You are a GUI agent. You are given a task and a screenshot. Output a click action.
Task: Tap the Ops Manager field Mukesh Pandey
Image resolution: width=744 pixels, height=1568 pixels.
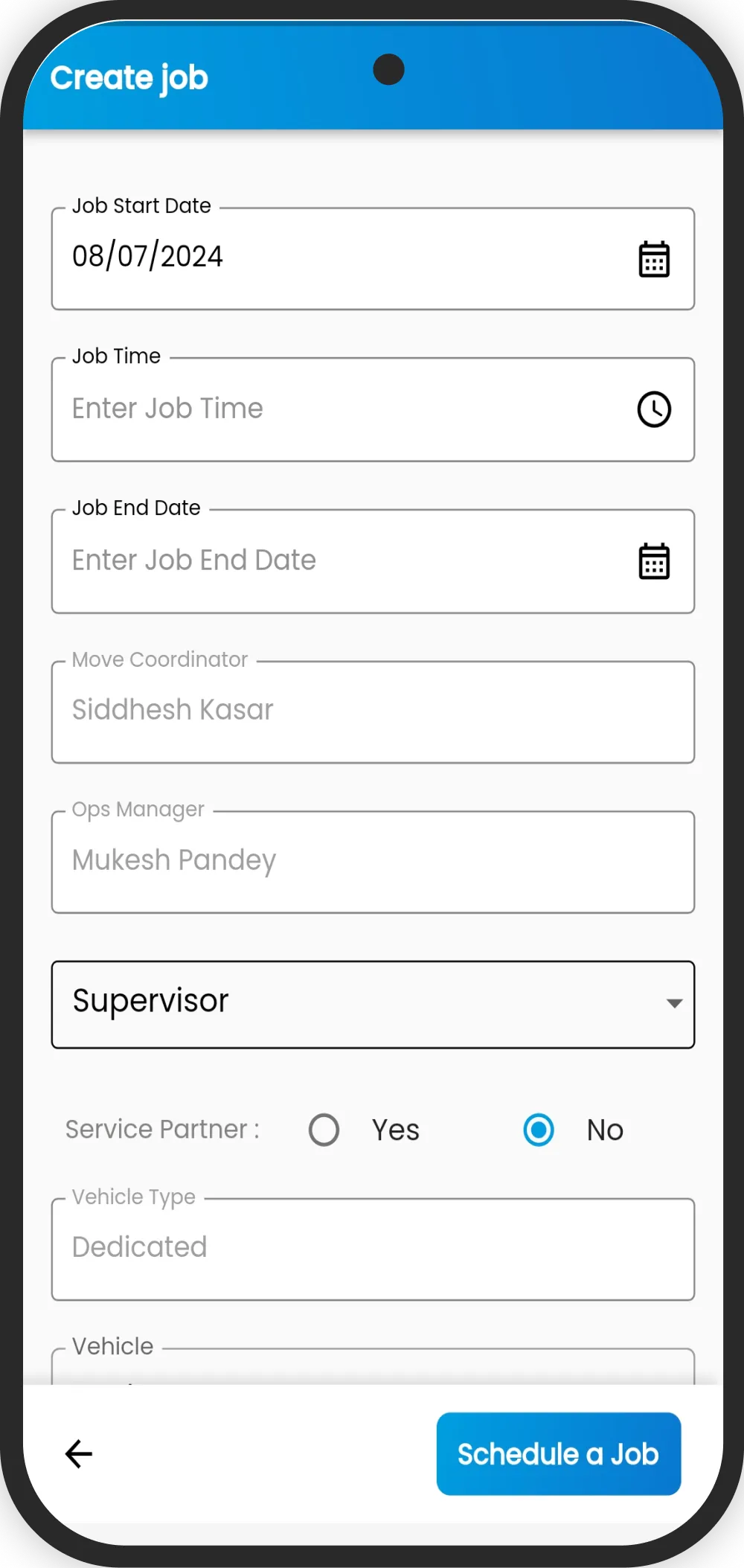[x=372, y=862]
